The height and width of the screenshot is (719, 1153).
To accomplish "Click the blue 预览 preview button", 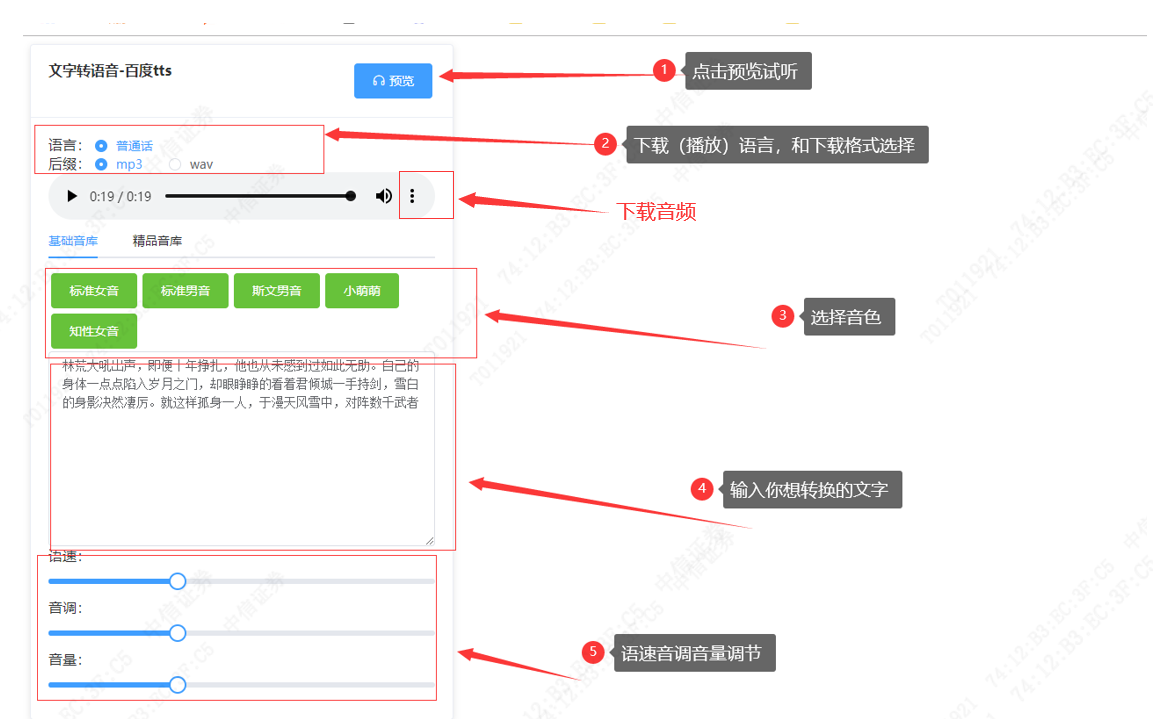I will pos(393,81).
